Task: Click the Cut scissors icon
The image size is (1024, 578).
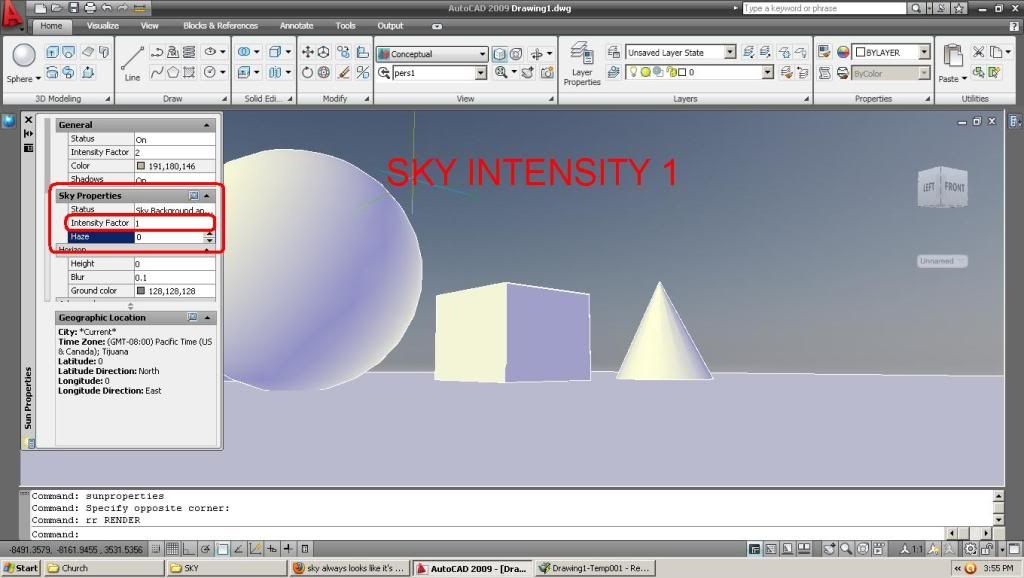Action: 977,52
